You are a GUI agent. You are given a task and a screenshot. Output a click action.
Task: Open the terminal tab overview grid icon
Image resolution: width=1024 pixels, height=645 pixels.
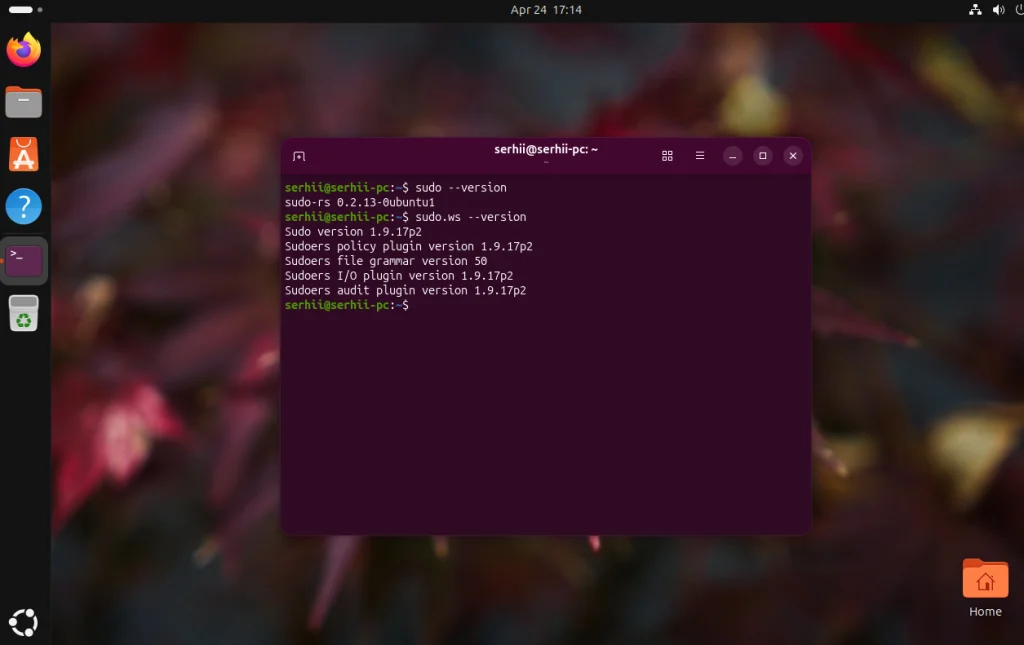click(x=667, y=156)
